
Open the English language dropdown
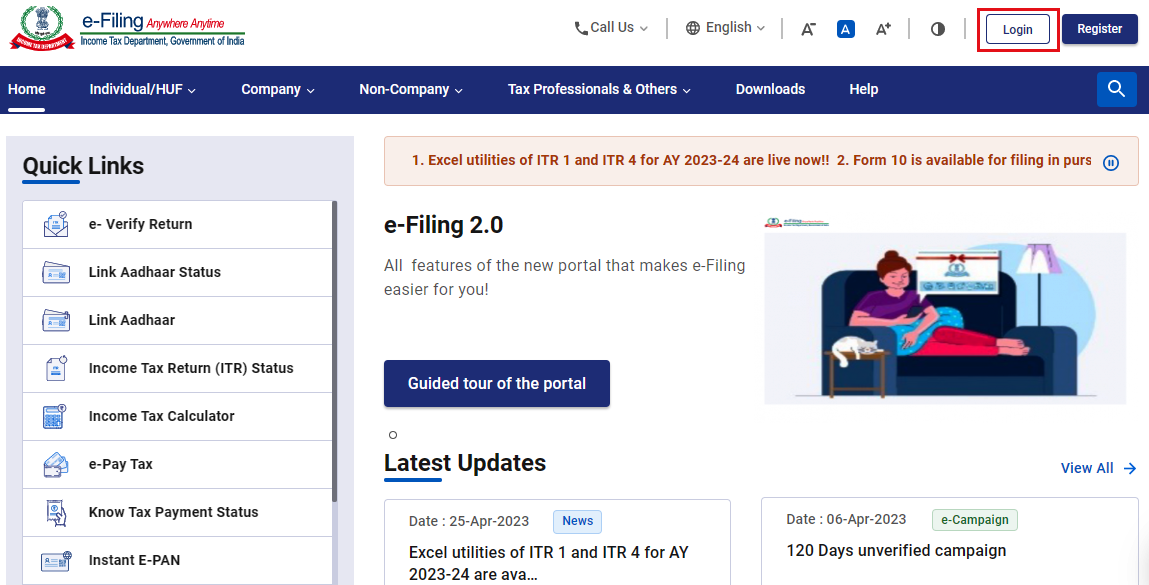(725, 28)
